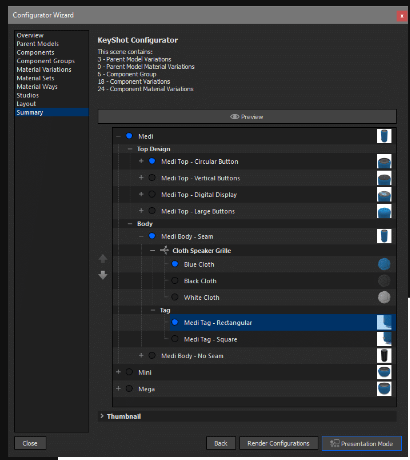Click the Mega model thumbnail
This screenshot has height=460, width=410.
coord(384,389)
